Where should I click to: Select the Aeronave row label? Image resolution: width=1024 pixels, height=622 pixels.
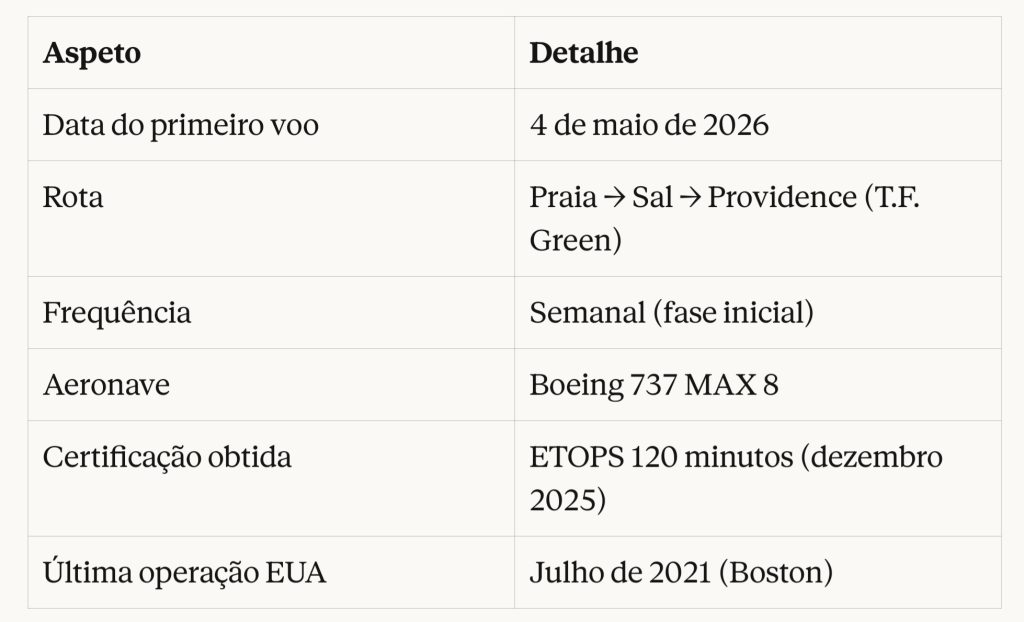[x=106, y=385]
